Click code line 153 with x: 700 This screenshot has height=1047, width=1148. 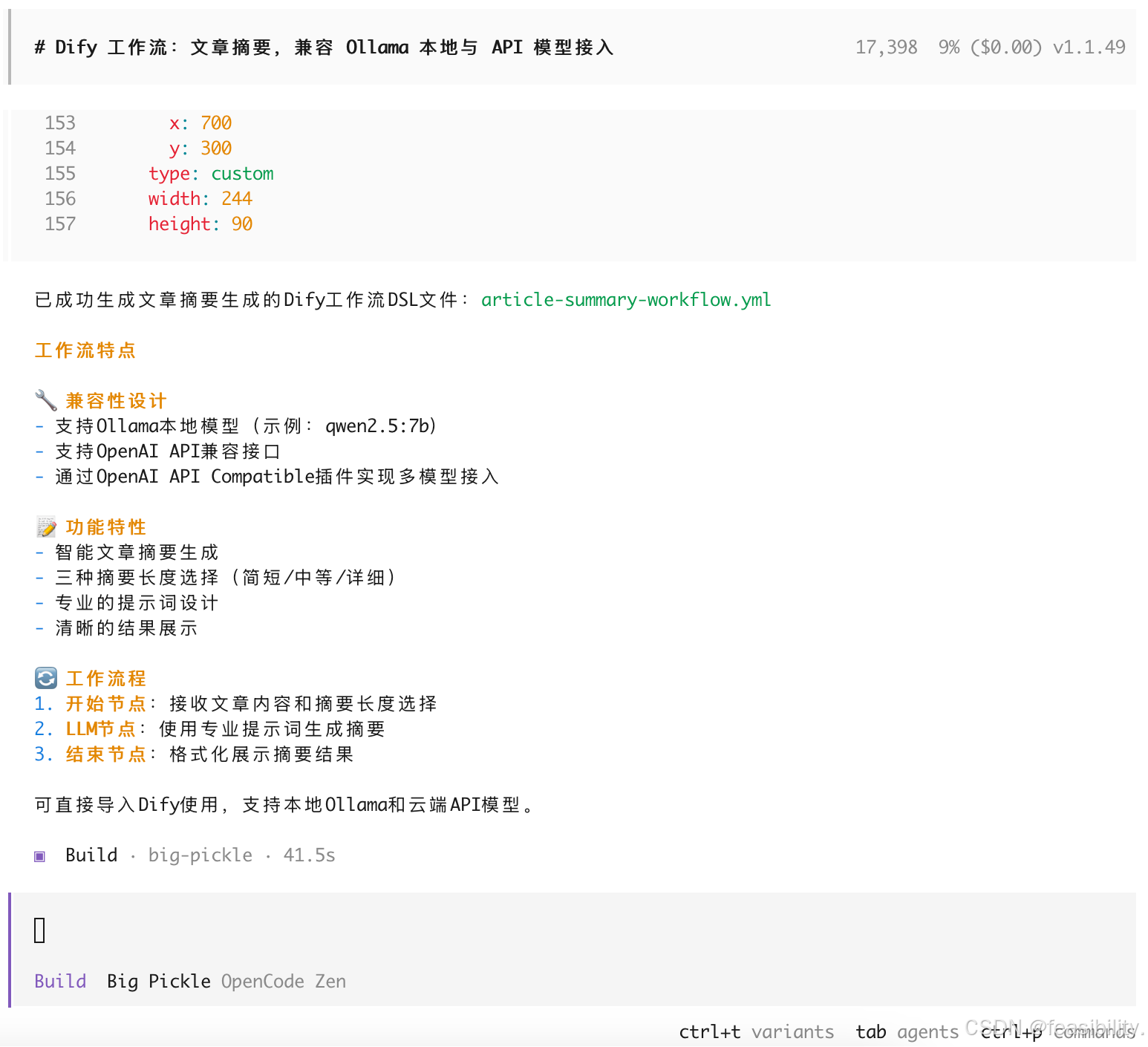tap(200, 123)
